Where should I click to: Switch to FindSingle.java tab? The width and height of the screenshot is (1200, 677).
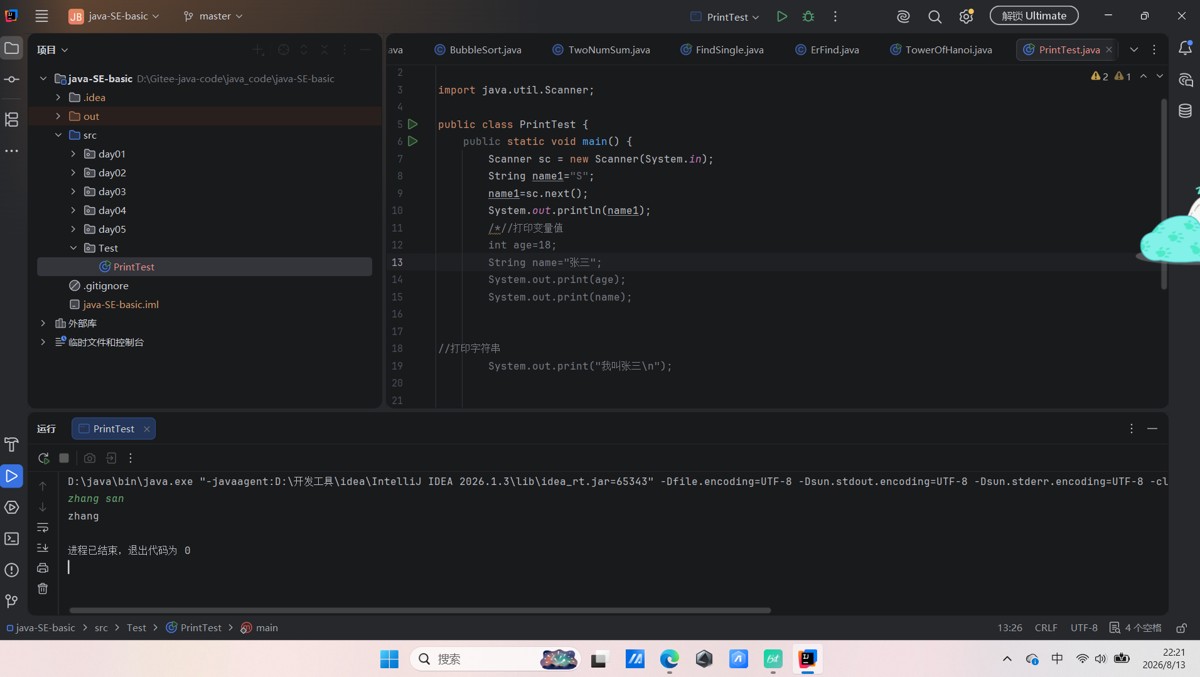tap(722, 49)
